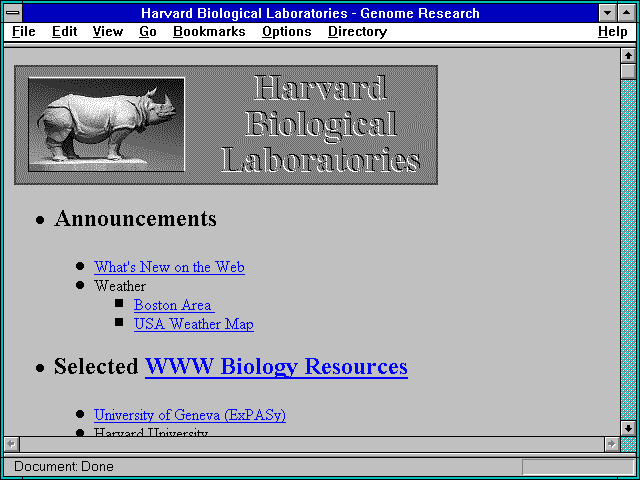Open the File menu
Image resolution: width=640 pixels, height=480 pixels.
point(24,32)
